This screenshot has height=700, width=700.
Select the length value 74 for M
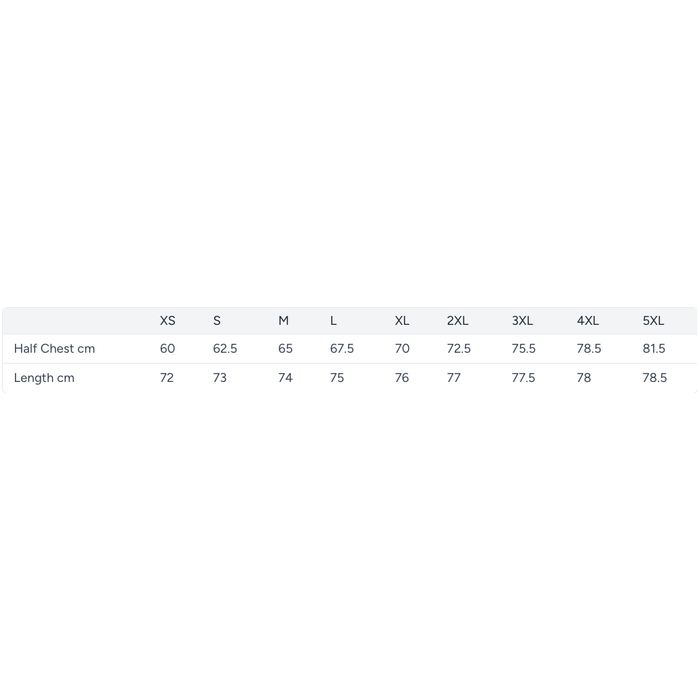(x=285, y=378)
